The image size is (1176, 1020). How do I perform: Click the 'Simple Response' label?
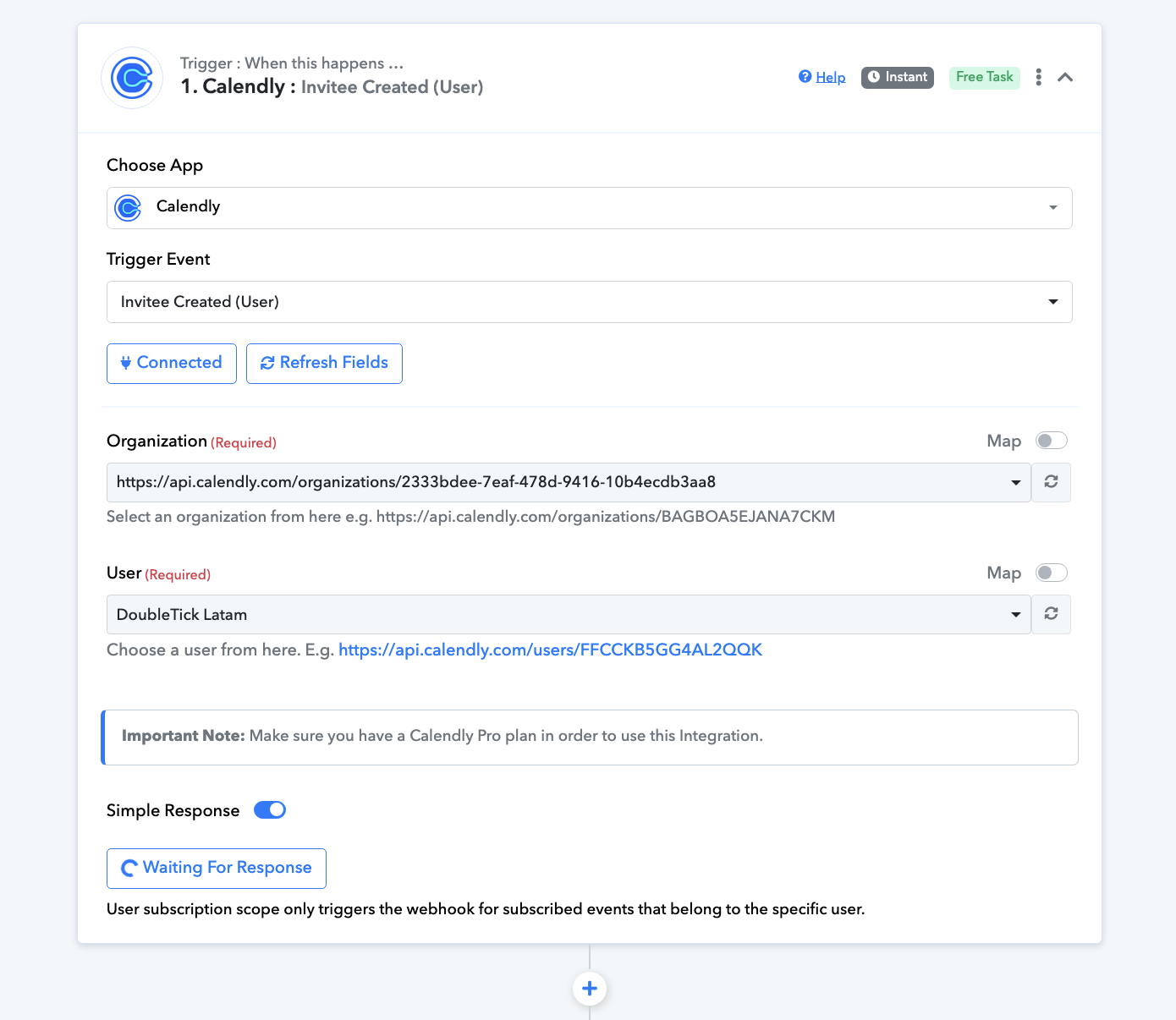point(173,811)
